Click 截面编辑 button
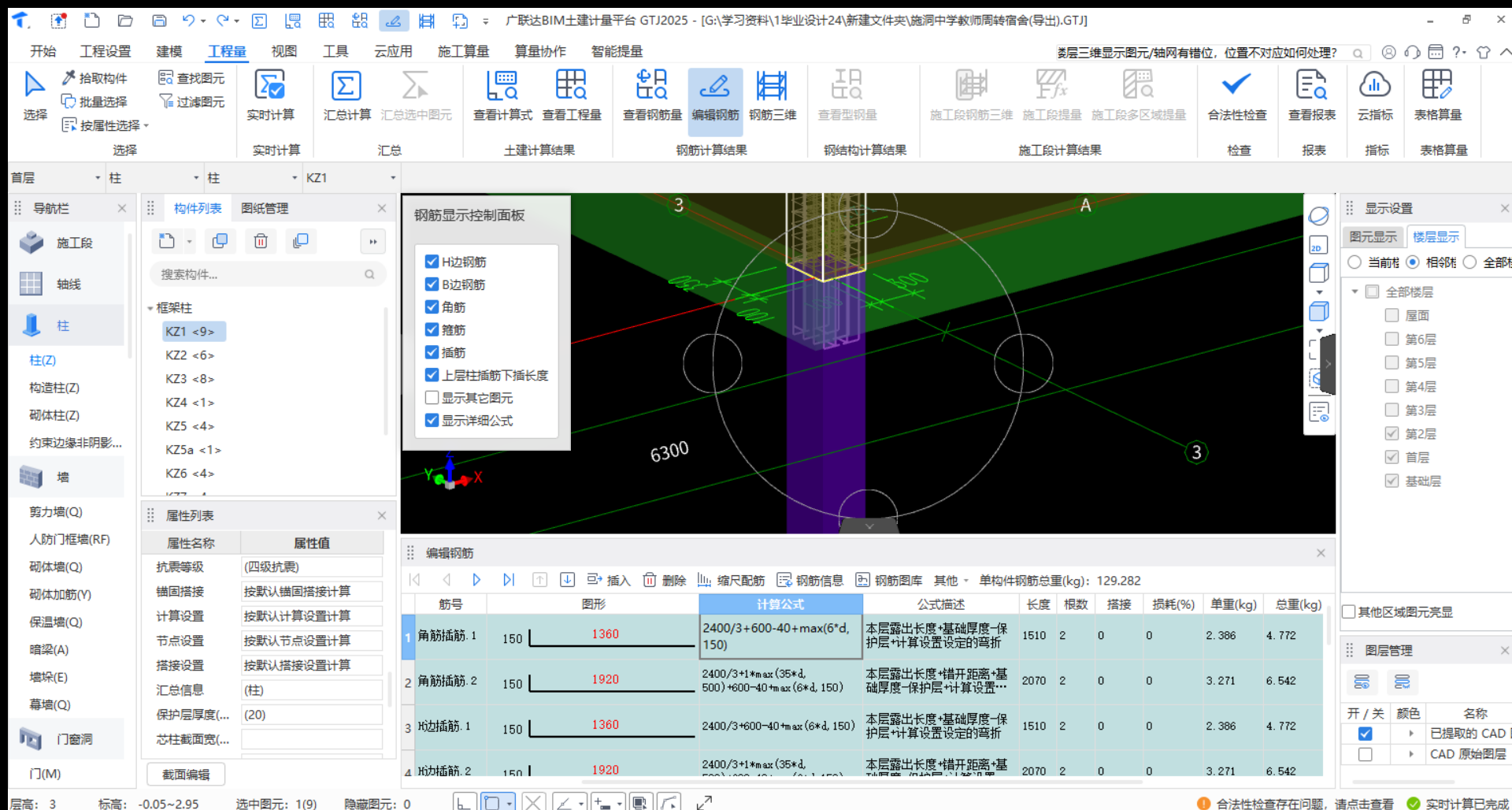Screen dimensions: 1512x810 186,775
